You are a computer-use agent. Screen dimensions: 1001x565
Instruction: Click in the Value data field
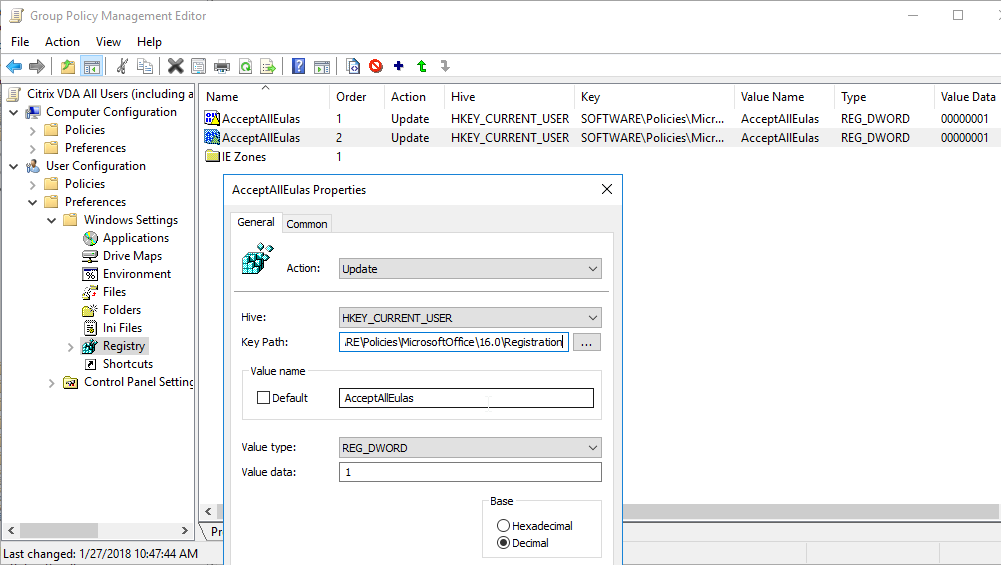(470, 472)
